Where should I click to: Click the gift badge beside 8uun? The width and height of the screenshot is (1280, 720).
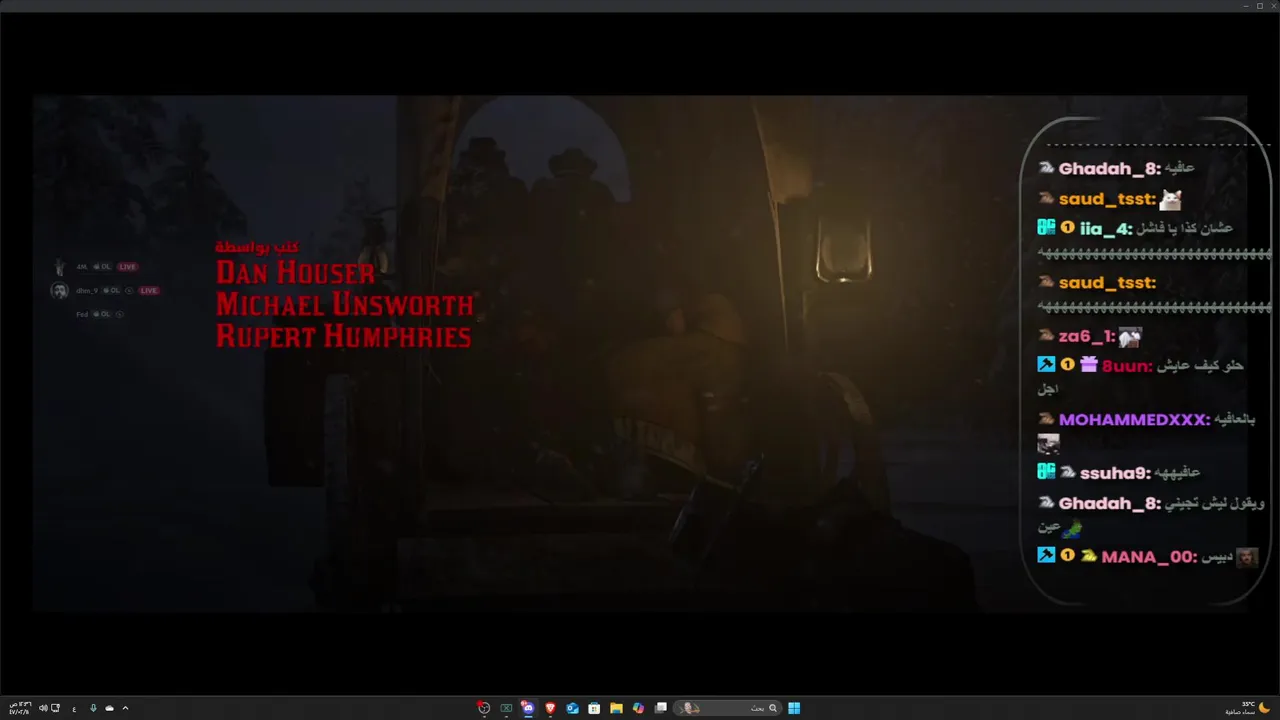click(x=1089, y=365)
